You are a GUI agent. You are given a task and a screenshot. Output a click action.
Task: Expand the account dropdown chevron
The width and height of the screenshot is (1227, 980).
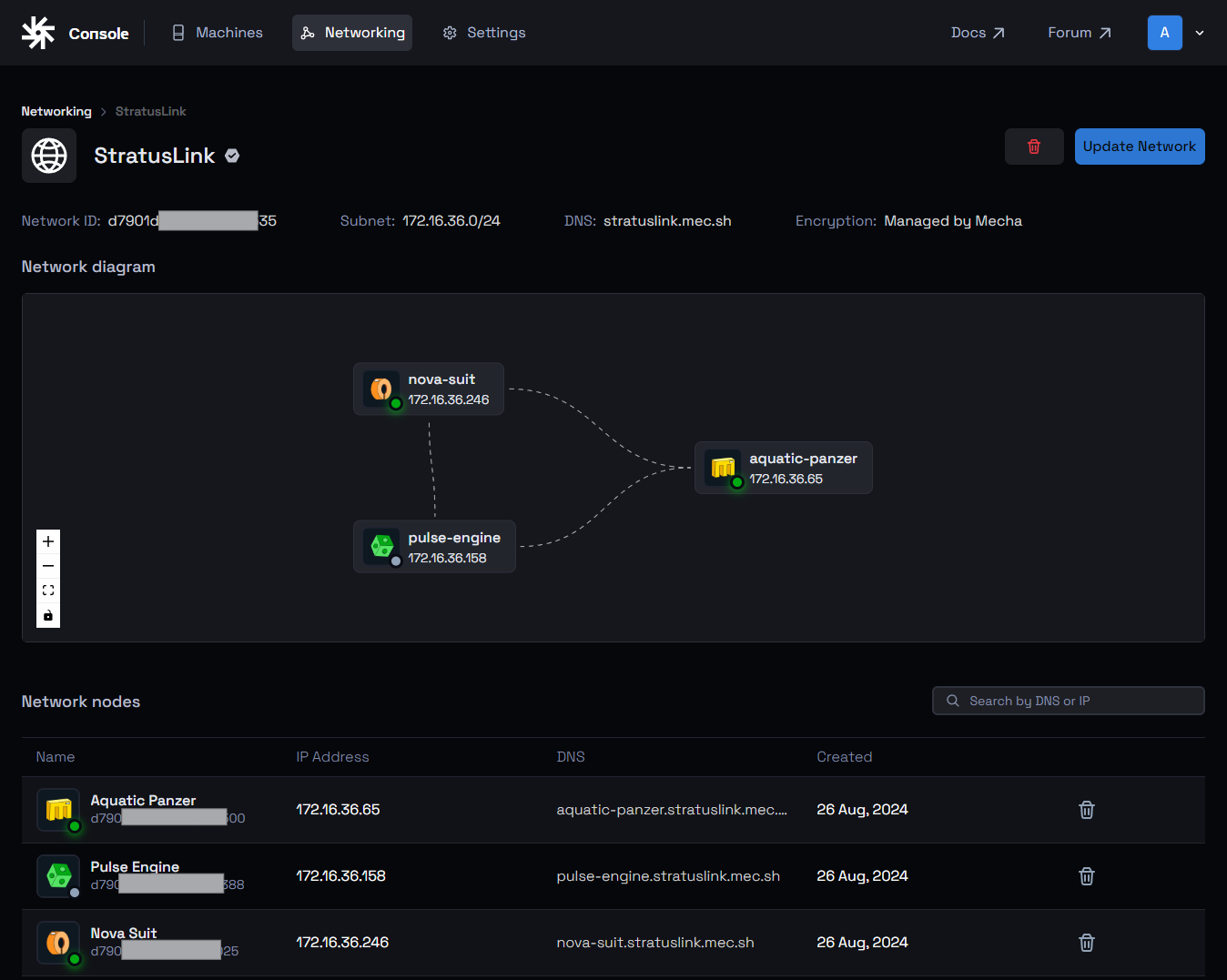(1200, 33)
